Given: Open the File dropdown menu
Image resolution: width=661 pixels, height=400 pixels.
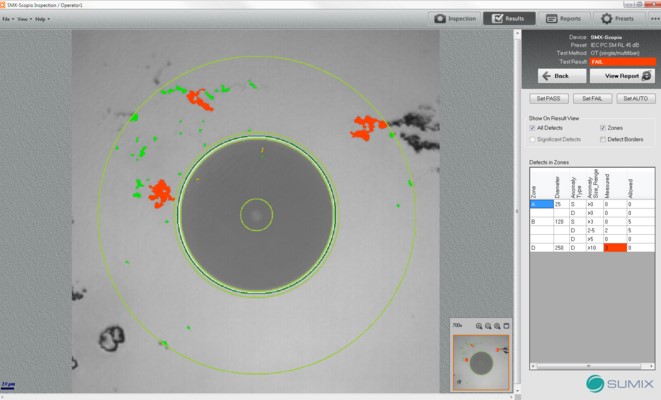Looking at the screenshot, I should coord(8,19).
